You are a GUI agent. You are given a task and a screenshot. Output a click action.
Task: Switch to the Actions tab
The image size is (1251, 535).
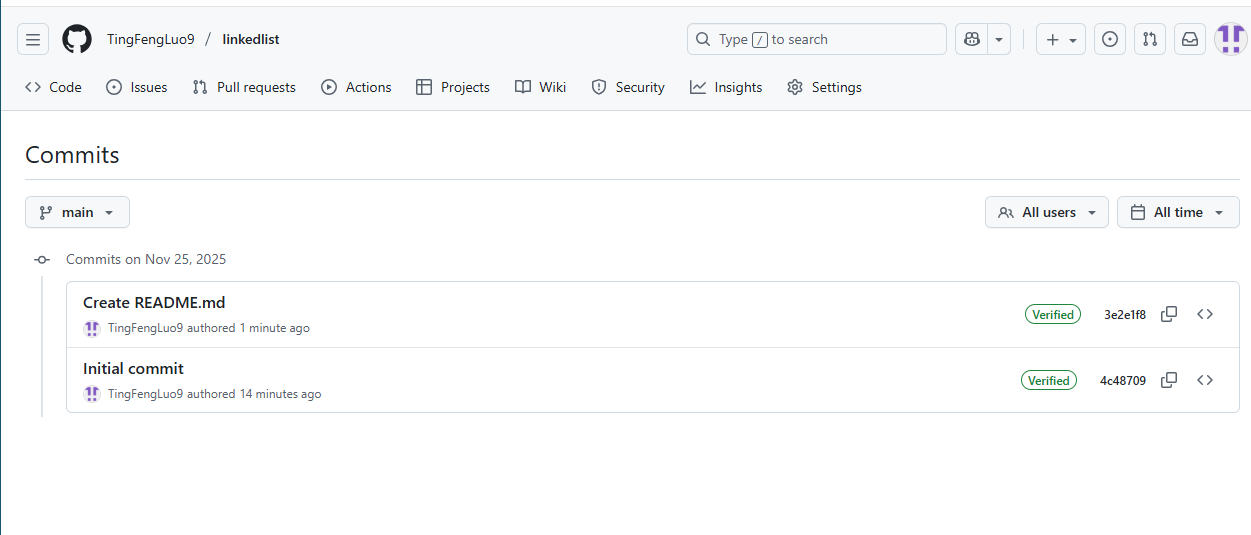[x=356, y=87]
